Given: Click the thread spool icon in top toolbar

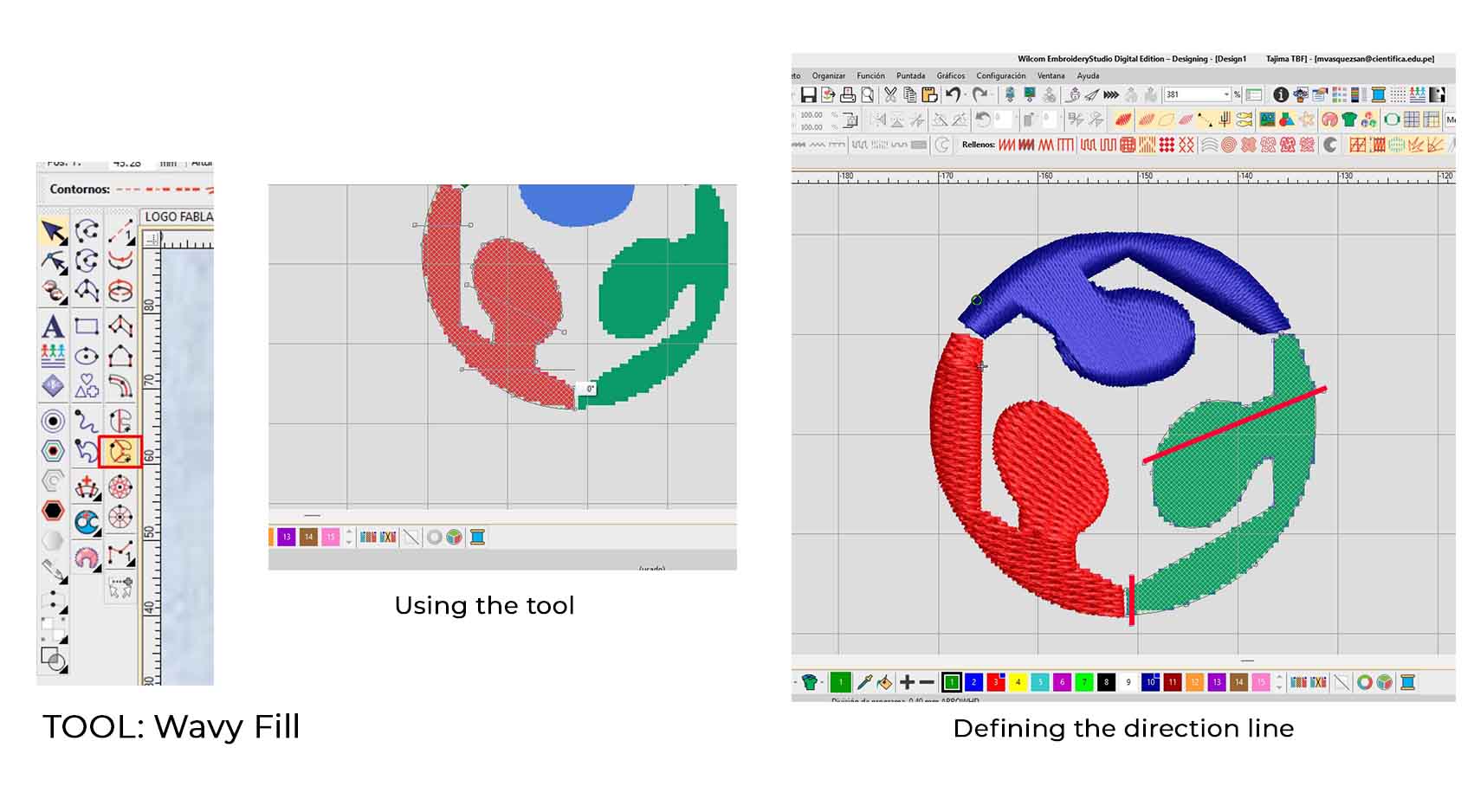Looking at the screenshot, I should pos(1378,95).
